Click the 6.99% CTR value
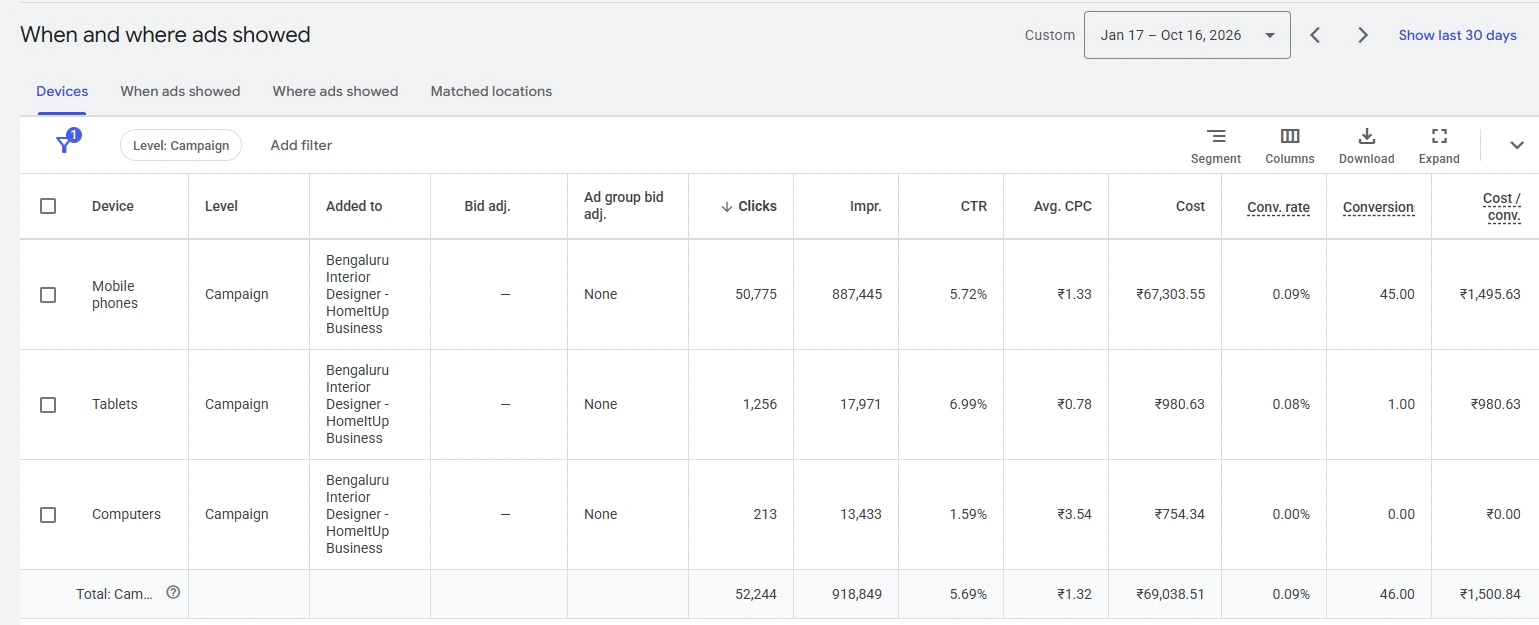This screenshot has width=1539, height=625. pos(968,404)
